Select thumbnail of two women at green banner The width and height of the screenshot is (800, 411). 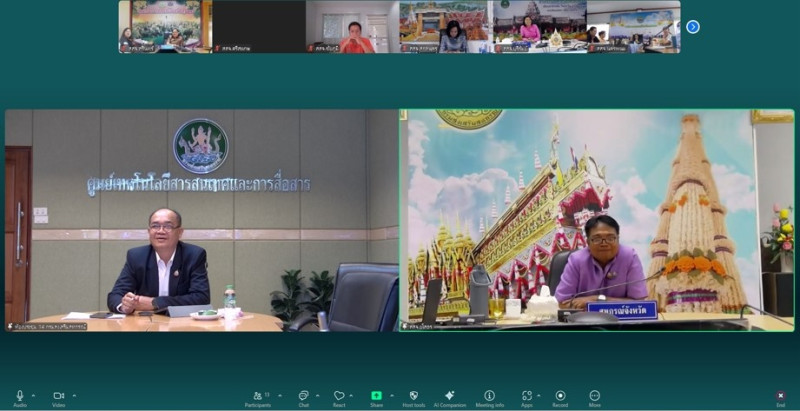pyautogui.click(x=165, y=27)
